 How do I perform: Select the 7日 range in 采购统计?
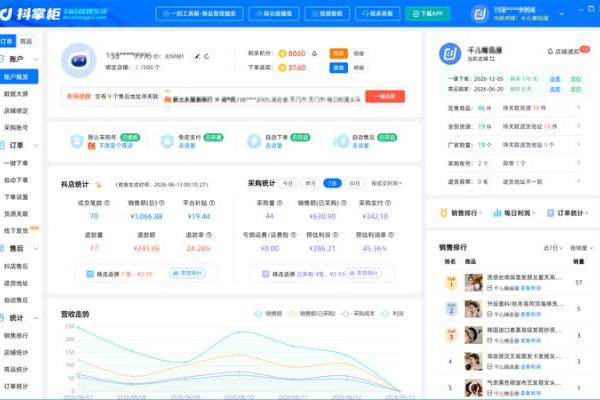tap(332, 183)
